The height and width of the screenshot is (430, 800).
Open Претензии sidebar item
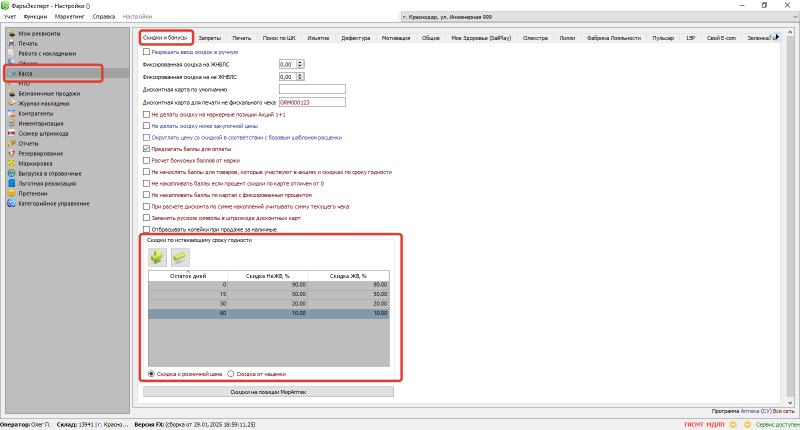(x=33, y=192)
